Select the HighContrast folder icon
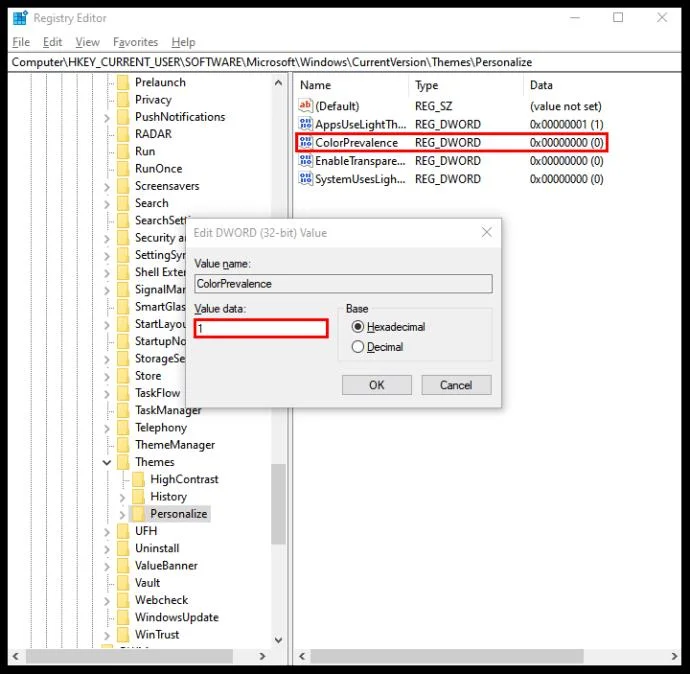 (x=138, y=479)
